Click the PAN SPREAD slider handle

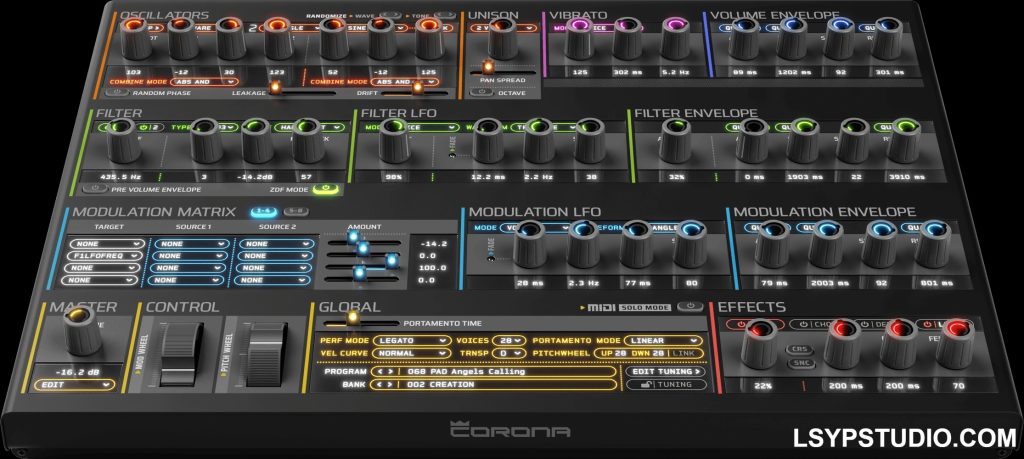point(487,67)
